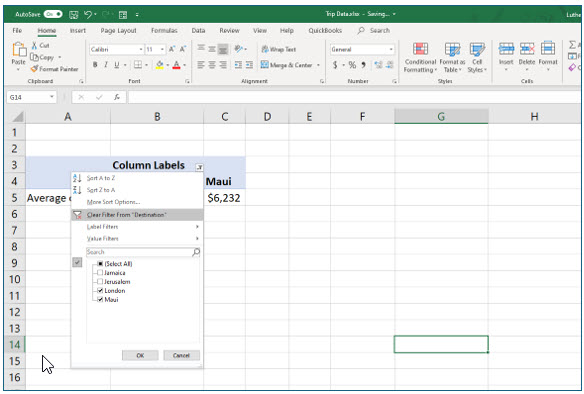584x394 pixels.
Task: Clear Filter From "Destination"
Action: tap(137, 215)
